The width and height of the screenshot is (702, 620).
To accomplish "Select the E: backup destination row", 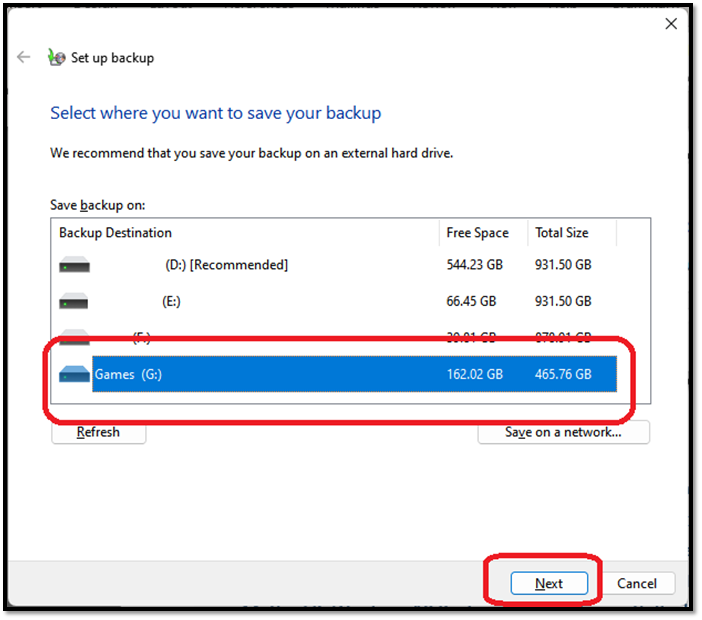I will coord(338,301).
